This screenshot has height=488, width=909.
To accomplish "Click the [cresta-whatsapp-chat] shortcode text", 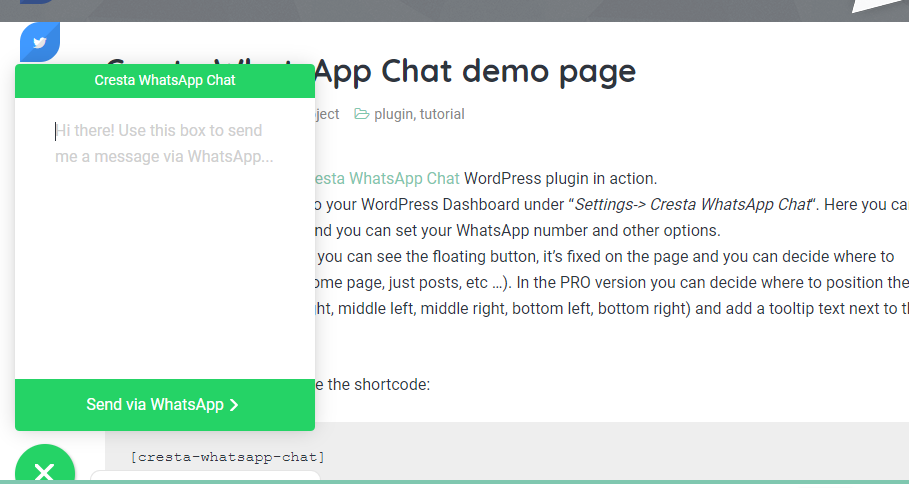I will (227, 457).
